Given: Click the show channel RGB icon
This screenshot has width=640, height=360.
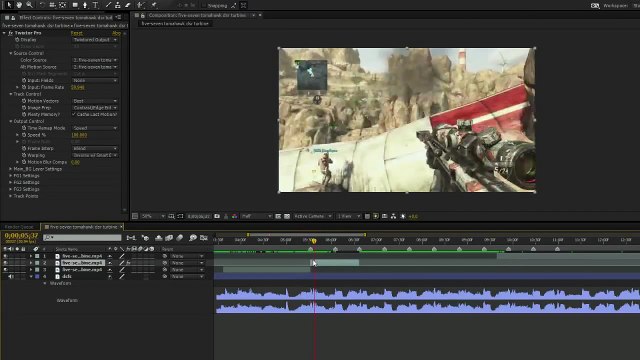Looking at the screenshot, I should [235, 216].
